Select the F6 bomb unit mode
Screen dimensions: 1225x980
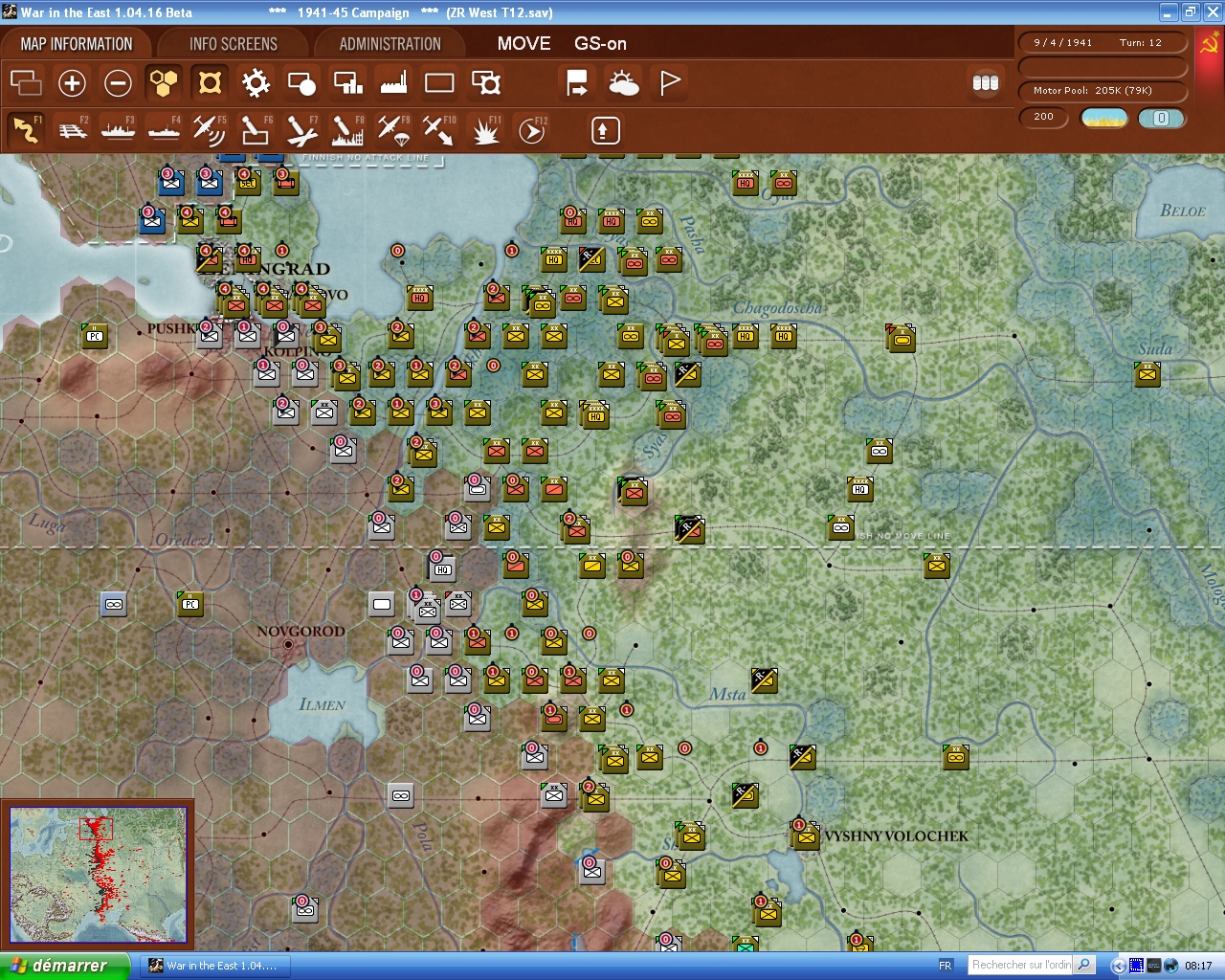[x=256, y=129]
